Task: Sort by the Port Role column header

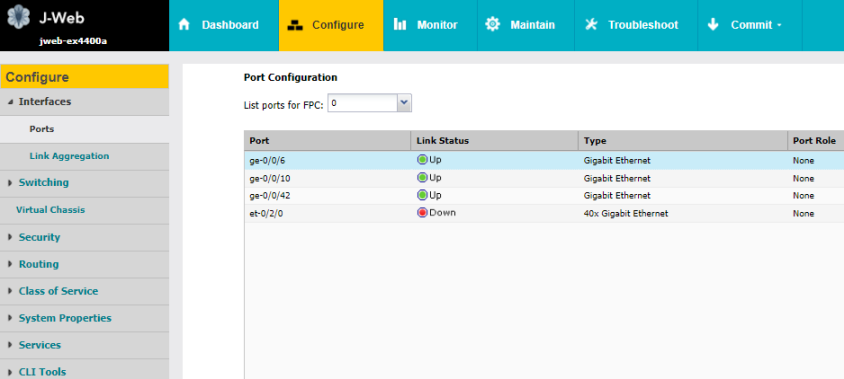Action: pyautogui.click(x=816, y=141)
